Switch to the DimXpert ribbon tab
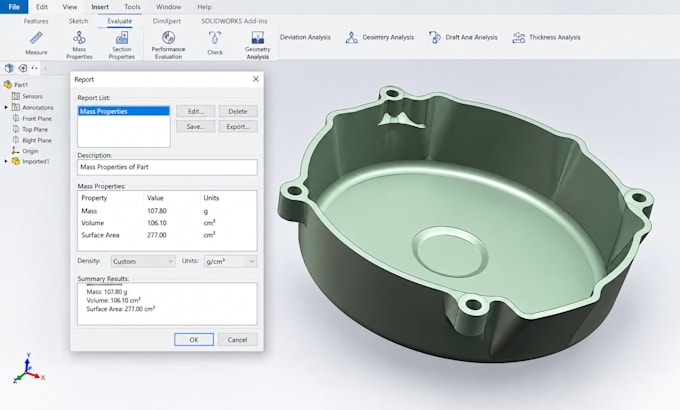The width and height of the screenshot is (680, 410). (x=167, y=21)
